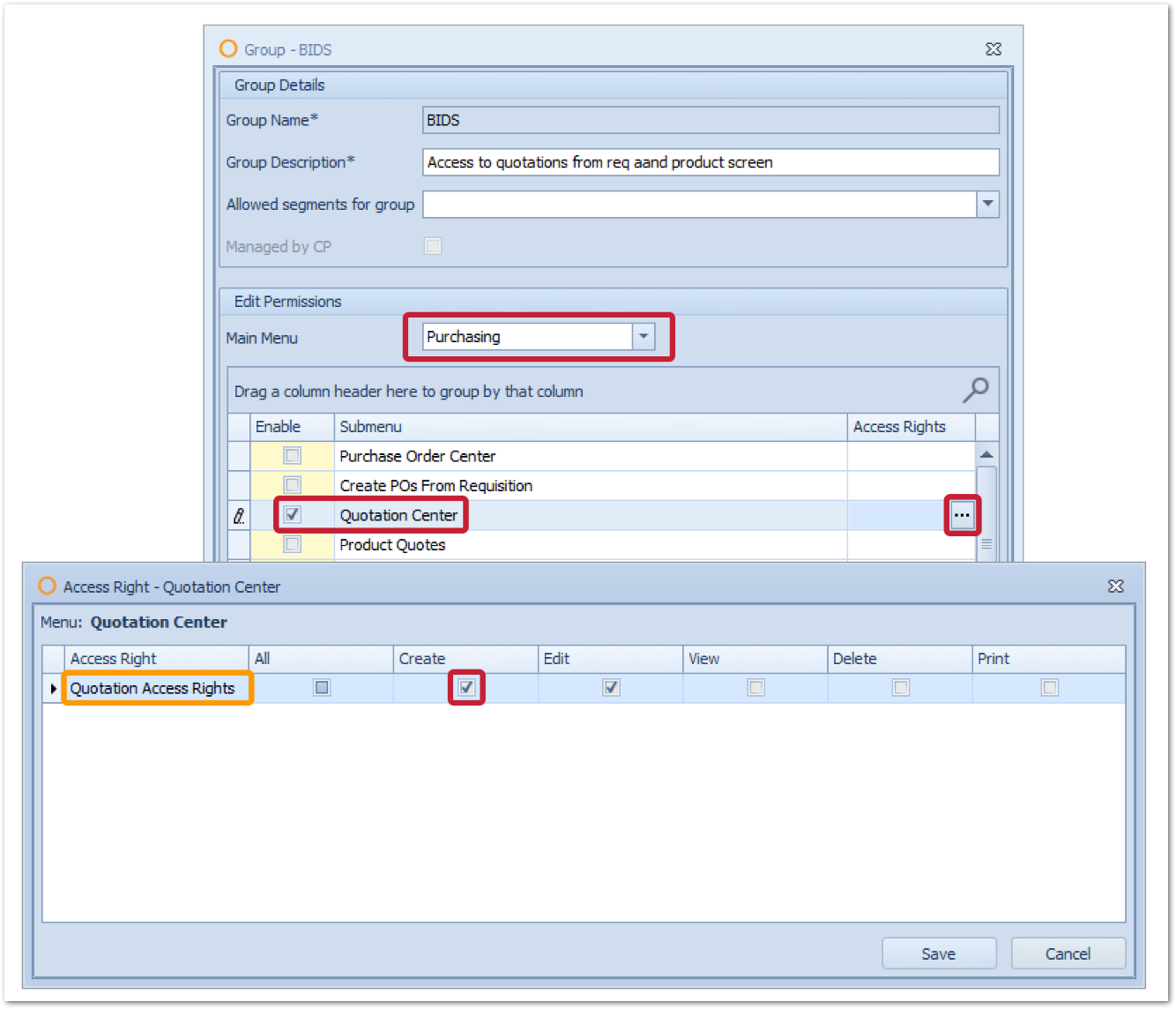Click the scroll-up arrow of the submenu grid scrollbar
This screenshot has height=1009, width=1176.
[x=986, y=452]
